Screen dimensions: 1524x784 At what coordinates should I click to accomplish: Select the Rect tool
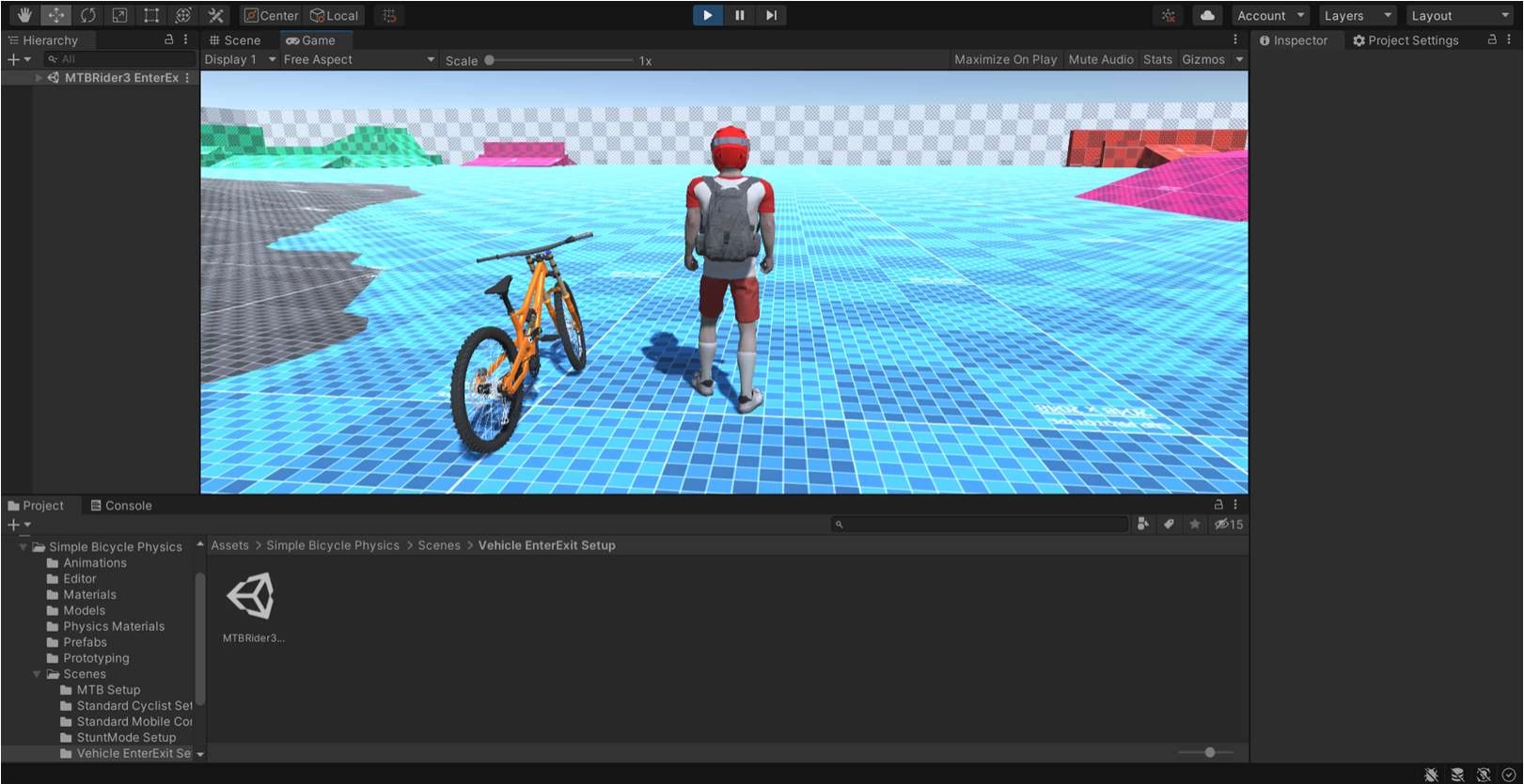click(151, 15)
